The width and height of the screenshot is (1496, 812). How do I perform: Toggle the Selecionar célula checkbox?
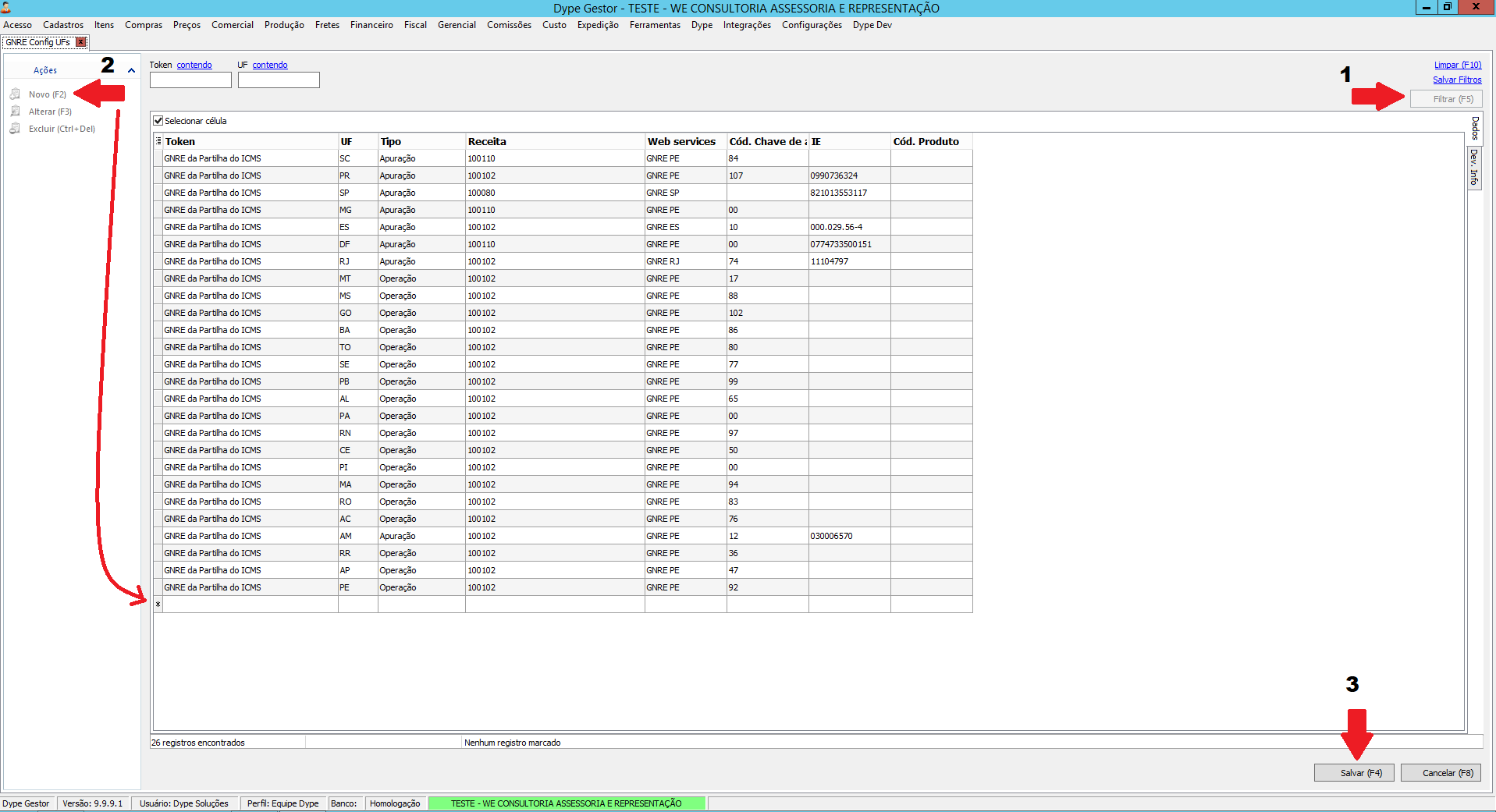(x=158, y=121)
